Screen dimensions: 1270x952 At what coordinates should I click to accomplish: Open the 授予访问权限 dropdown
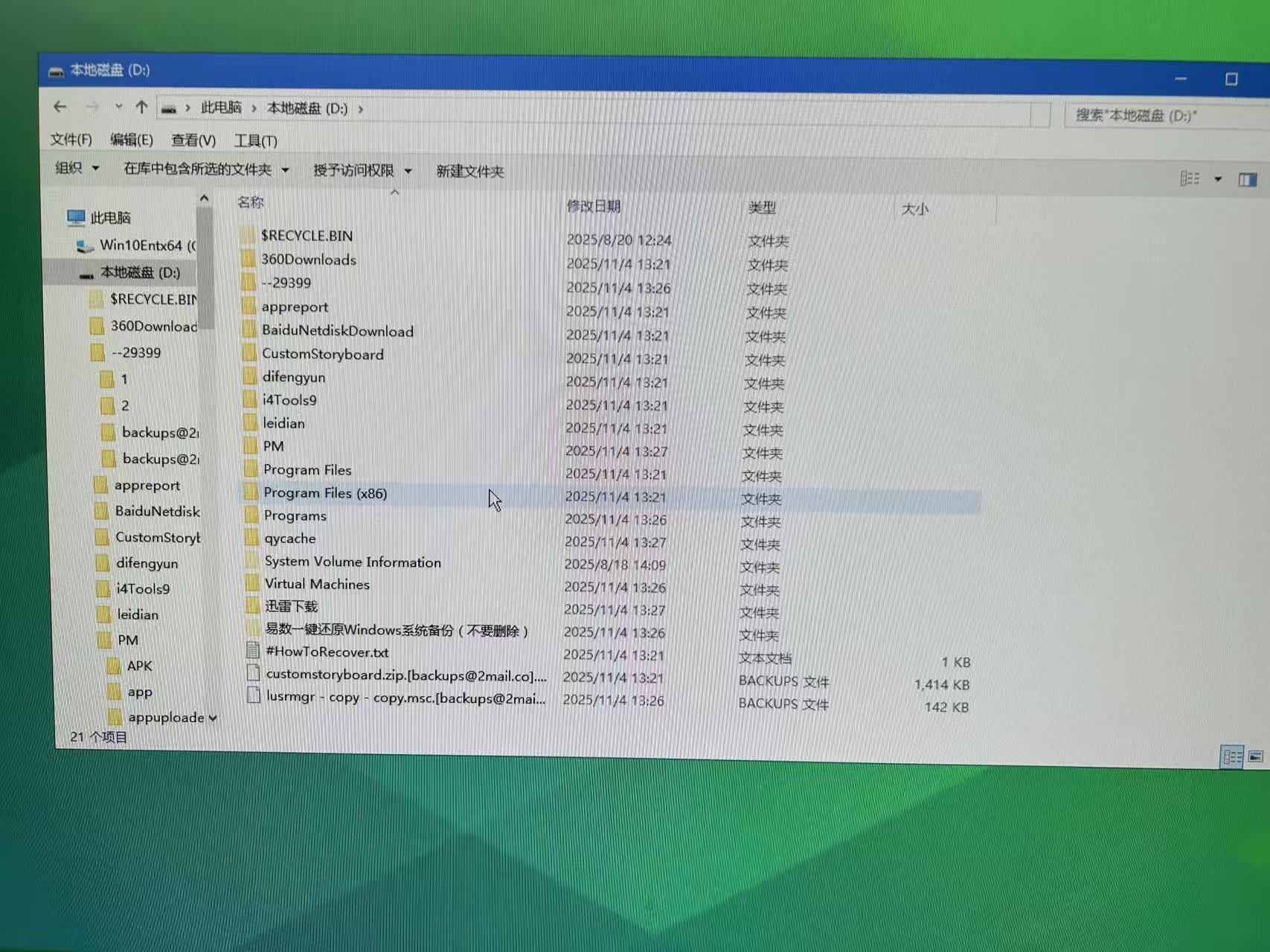(362, 170)
